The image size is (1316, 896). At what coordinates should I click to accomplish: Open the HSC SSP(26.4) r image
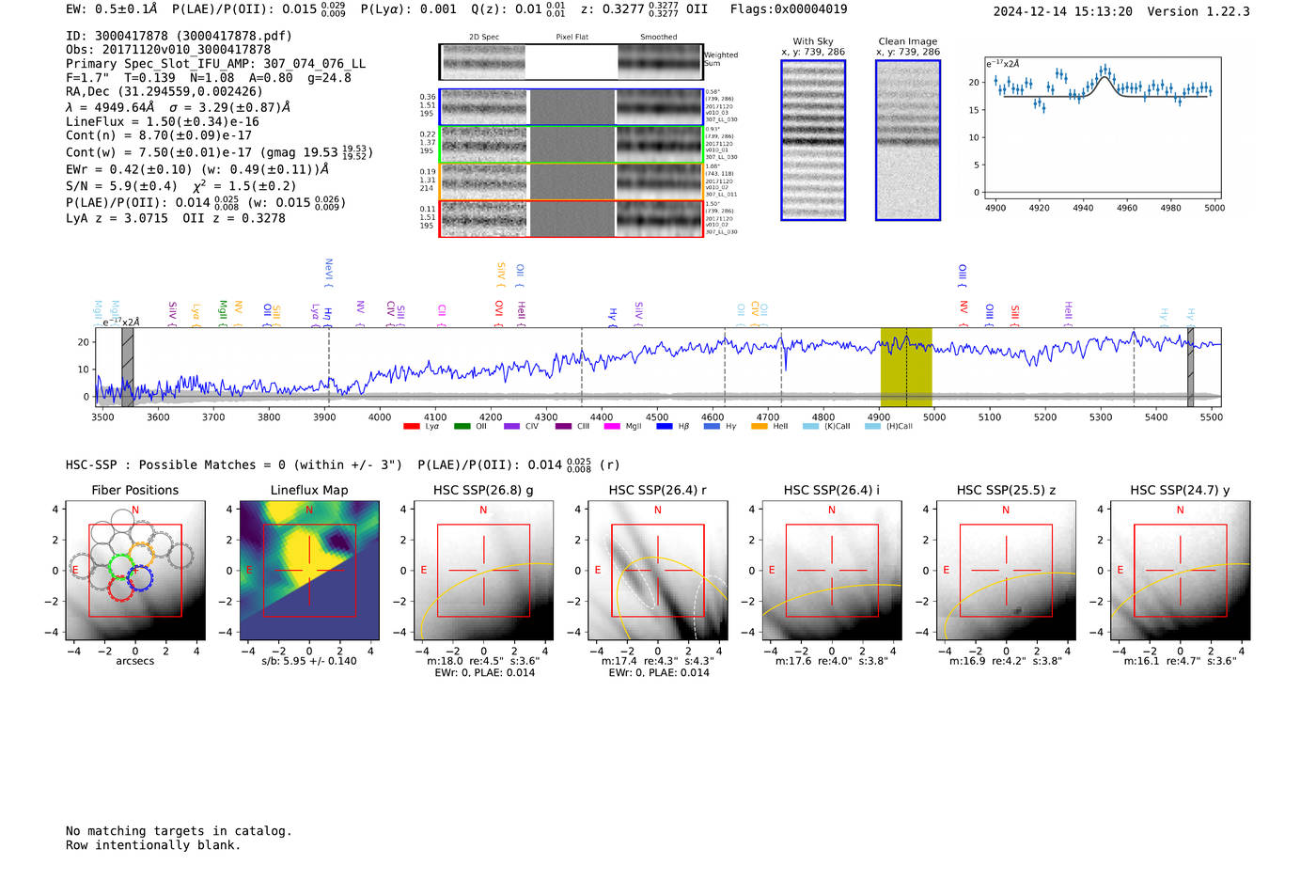(657, 571)
